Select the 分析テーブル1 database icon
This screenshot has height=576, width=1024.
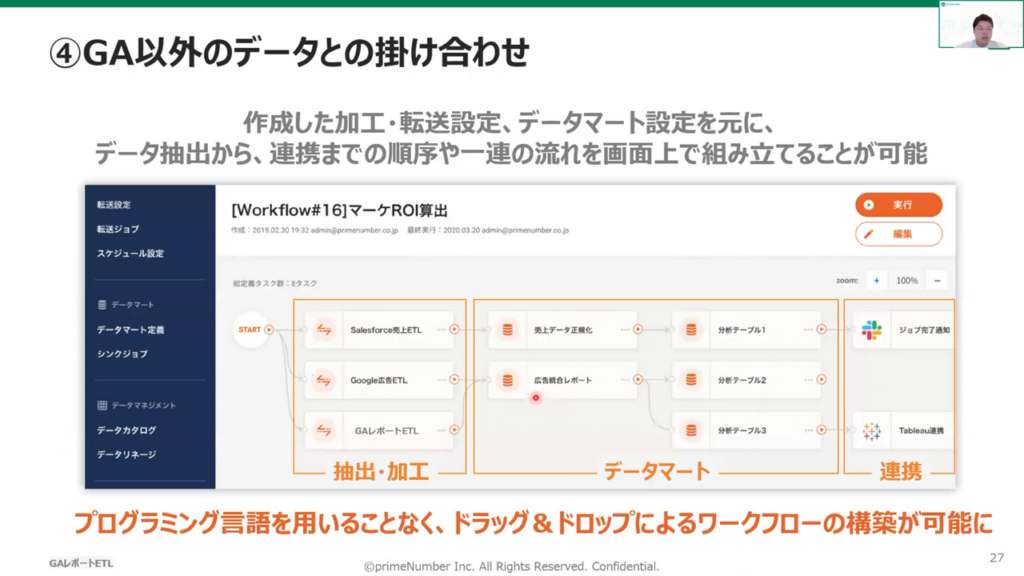tap(691, 329)
